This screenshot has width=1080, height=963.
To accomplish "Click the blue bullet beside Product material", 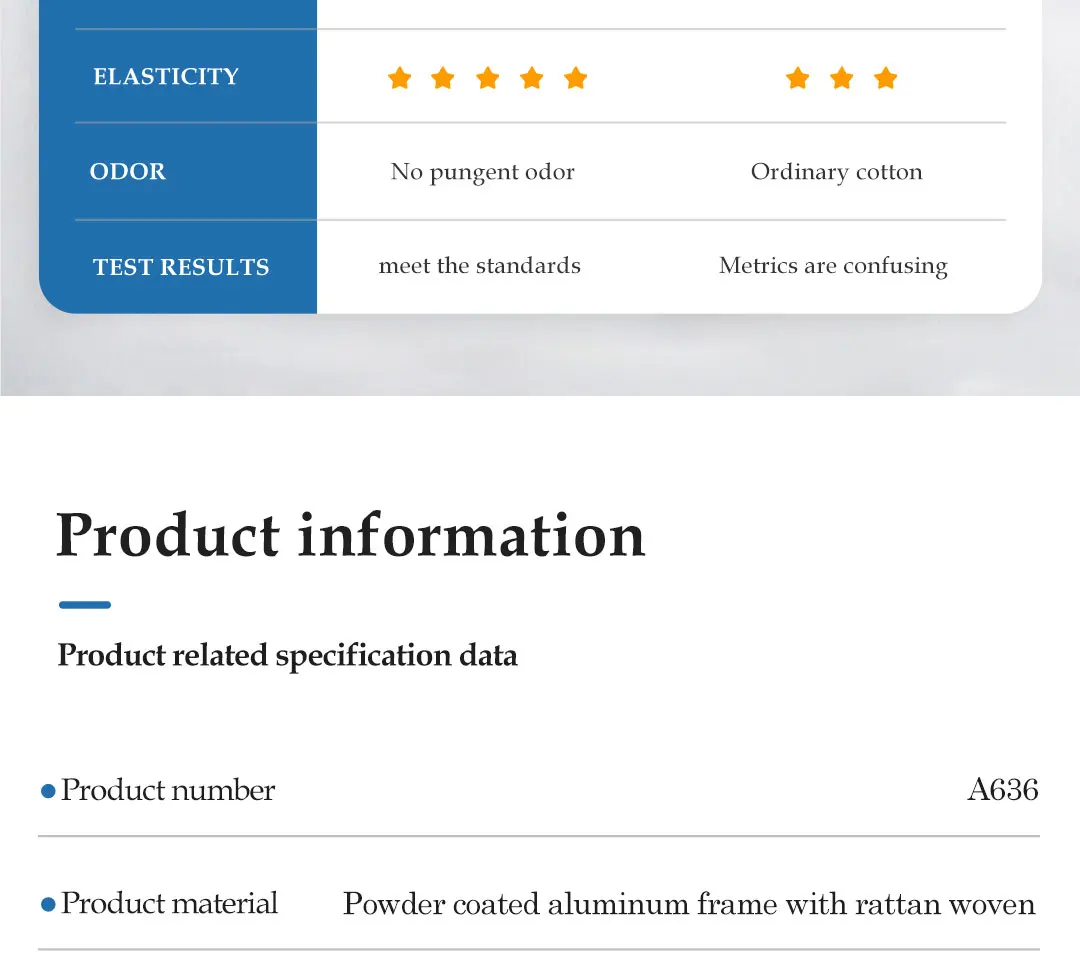I will (x=47, y=904).
